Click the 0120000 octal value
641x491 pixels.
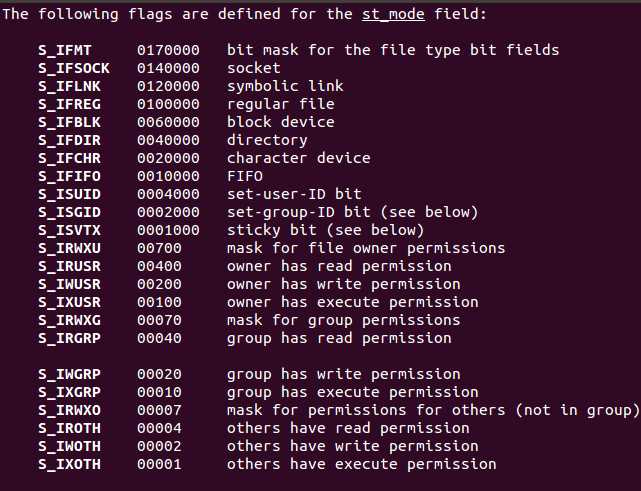168,86
